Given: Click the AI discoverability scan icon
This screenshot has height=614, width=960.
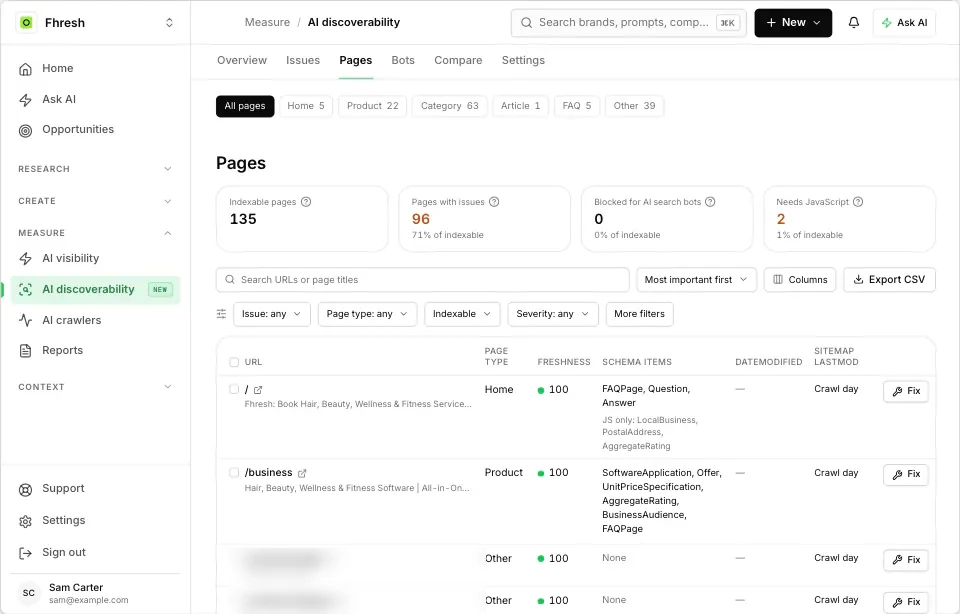Looking at the screenshot, I should tap(25, 290).
